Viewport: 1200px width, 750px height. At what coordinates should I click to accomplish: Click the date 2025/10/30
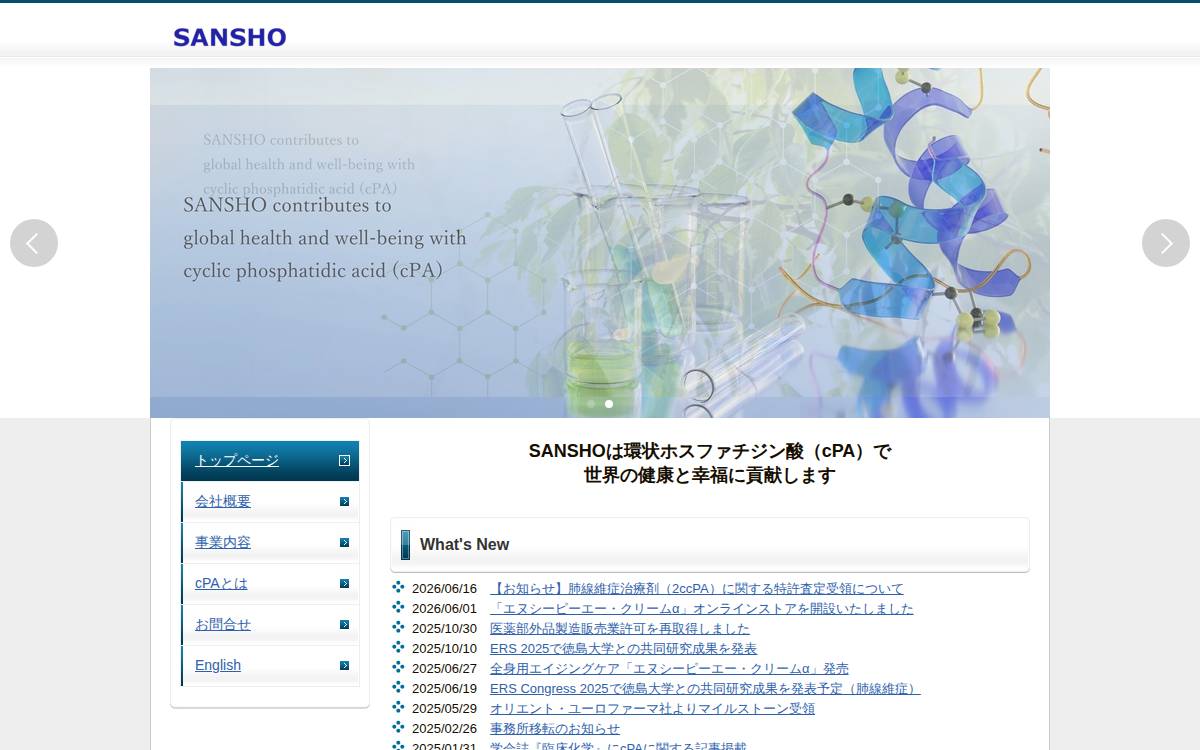(x=445, y=629)
